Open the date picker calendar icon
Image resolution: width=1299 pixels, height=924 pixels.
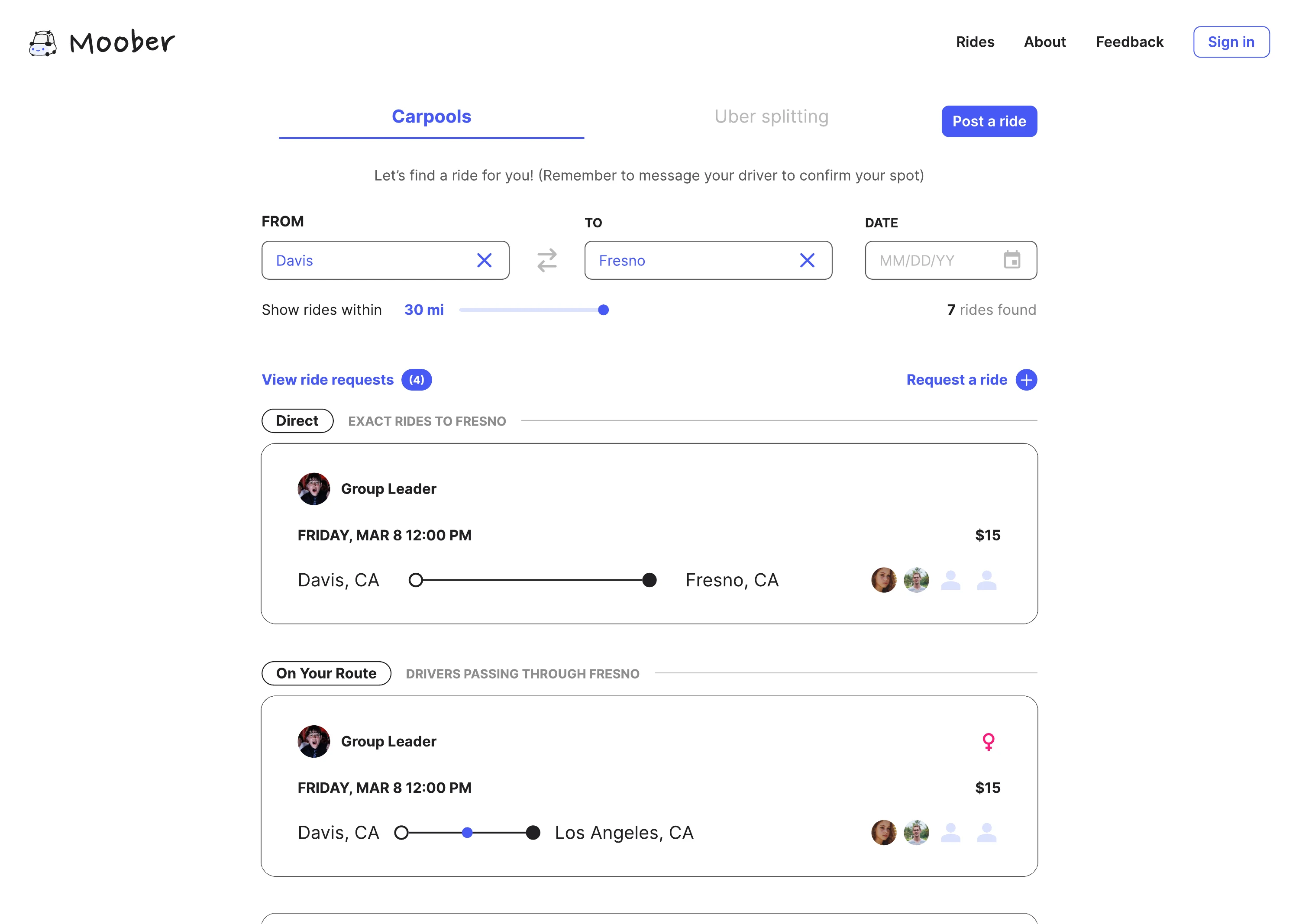click(x=1011, y=260)
